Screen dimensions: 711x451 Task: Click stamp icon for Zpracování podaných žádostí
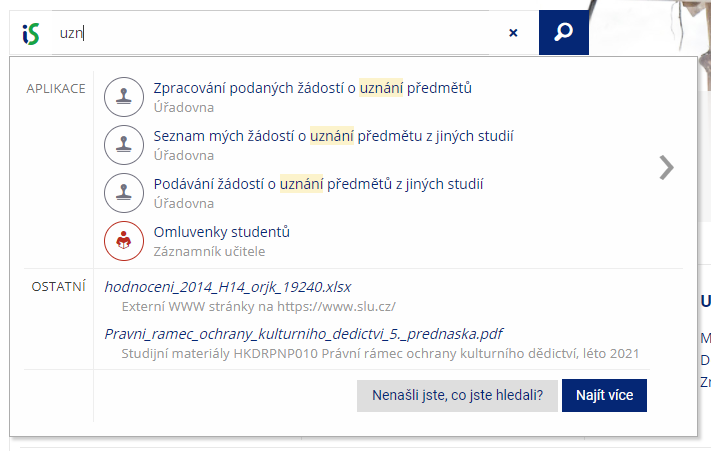[124, 97]
